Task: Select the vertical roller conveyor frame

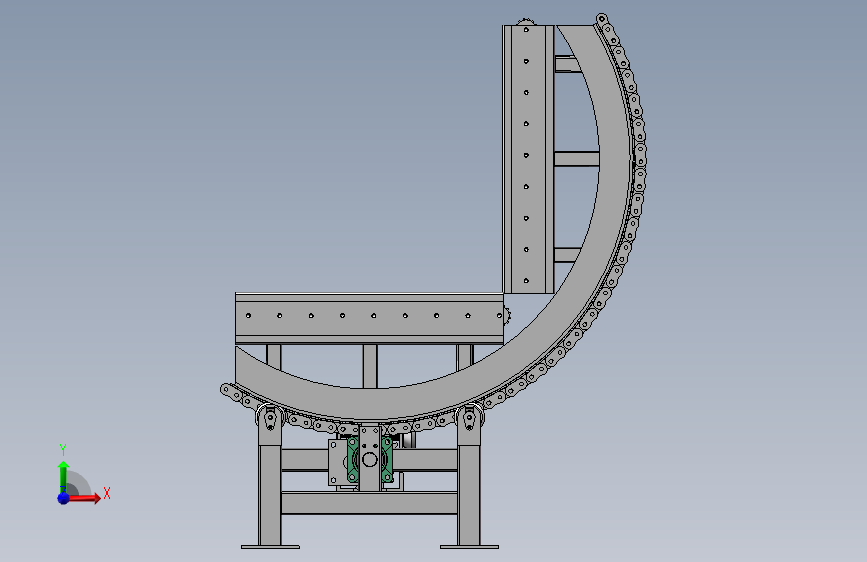Action: tap(527, 159)
